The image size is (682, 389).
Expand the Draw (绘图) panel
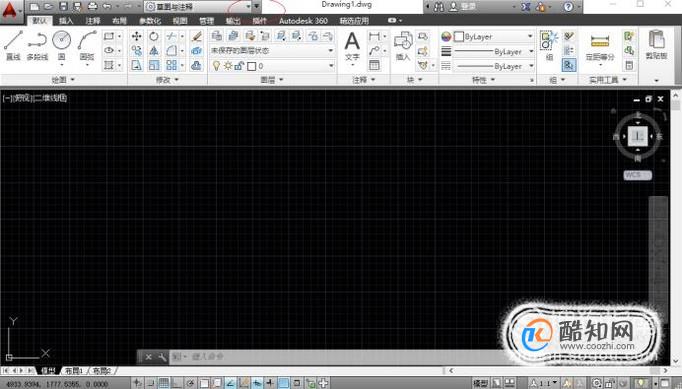[x=64, y=80]
